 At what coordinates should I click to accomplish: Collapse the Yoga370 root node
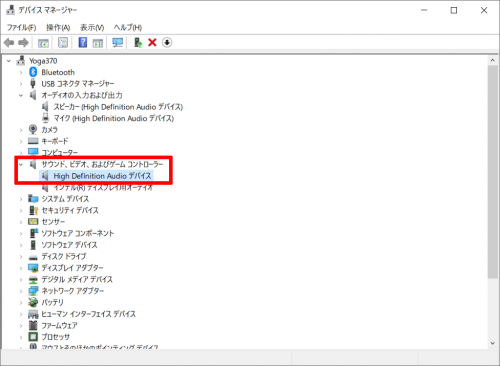(x=9, y=61)
